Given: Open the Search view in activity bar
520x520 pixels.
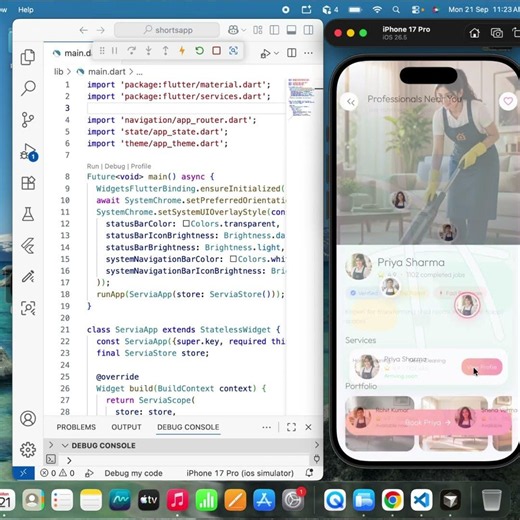Looking at the screenshot, I should click(28, 88).
